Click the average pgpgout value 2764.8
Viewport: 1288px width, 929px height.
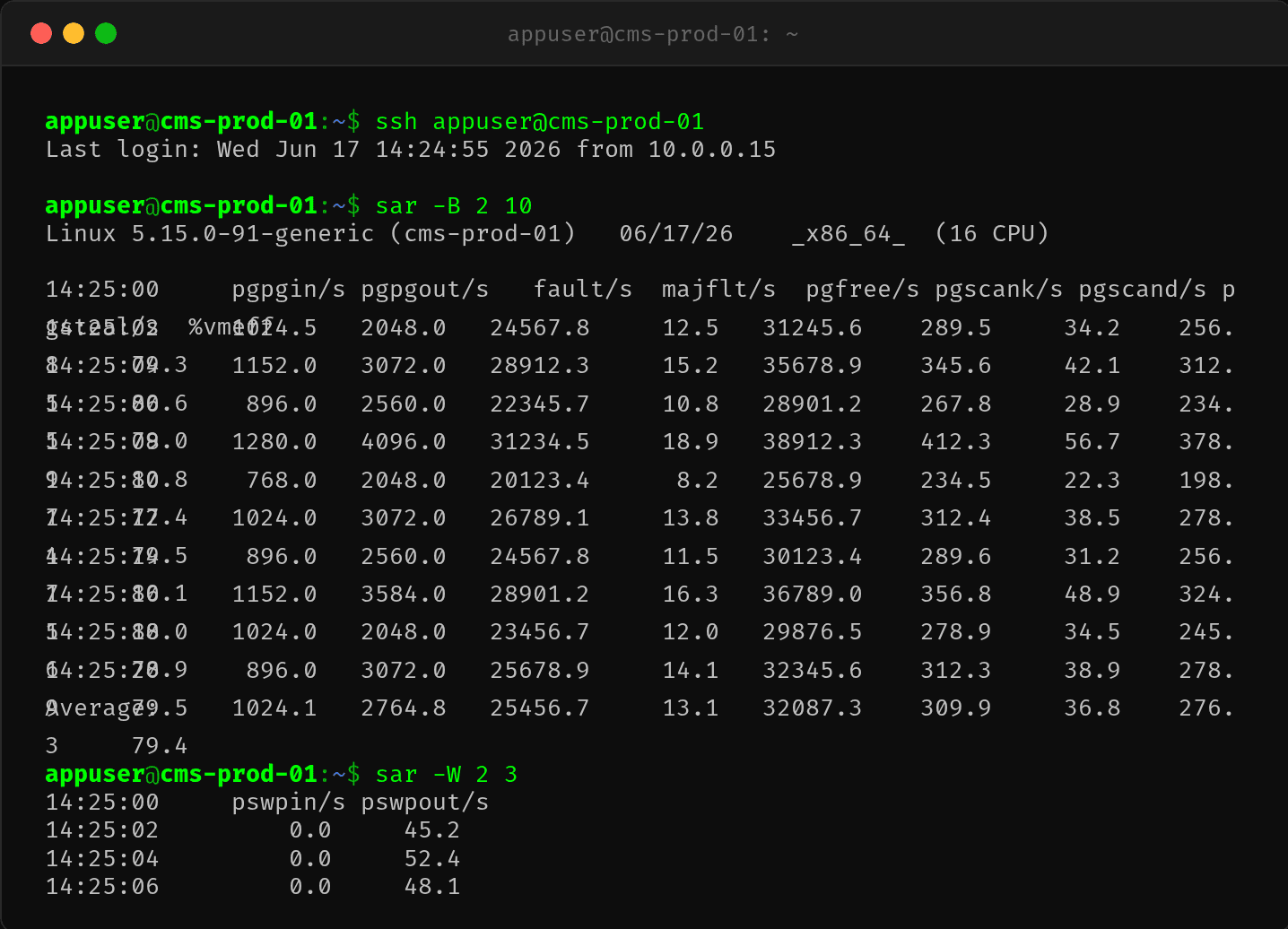click(404, 708)
